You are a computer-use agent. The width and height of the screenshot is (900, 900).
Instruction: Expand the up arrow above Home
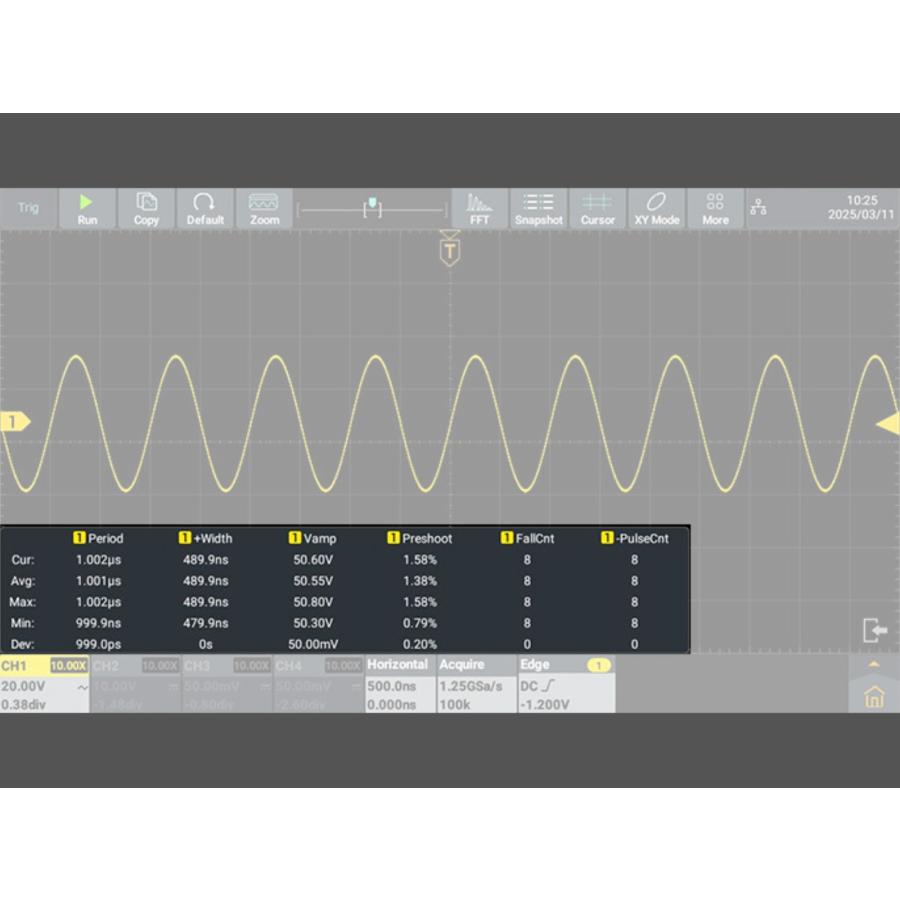point(874,664)
